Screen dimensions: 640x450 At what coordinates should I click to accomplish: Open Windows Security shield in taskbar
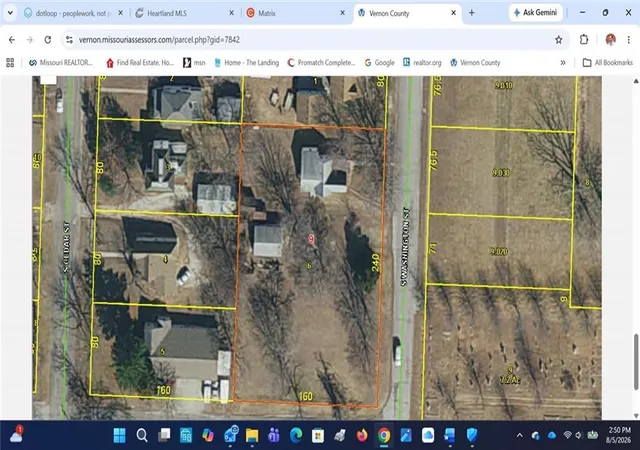pos(472,435)
